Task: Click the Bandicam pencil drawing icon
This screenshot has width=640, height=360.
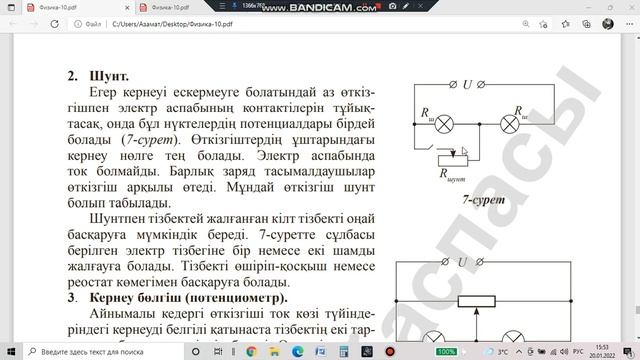Action: point(406,6)
